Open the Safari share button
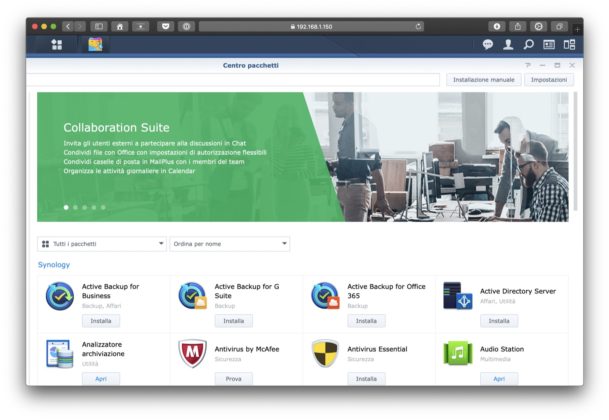 coord(518,26)
